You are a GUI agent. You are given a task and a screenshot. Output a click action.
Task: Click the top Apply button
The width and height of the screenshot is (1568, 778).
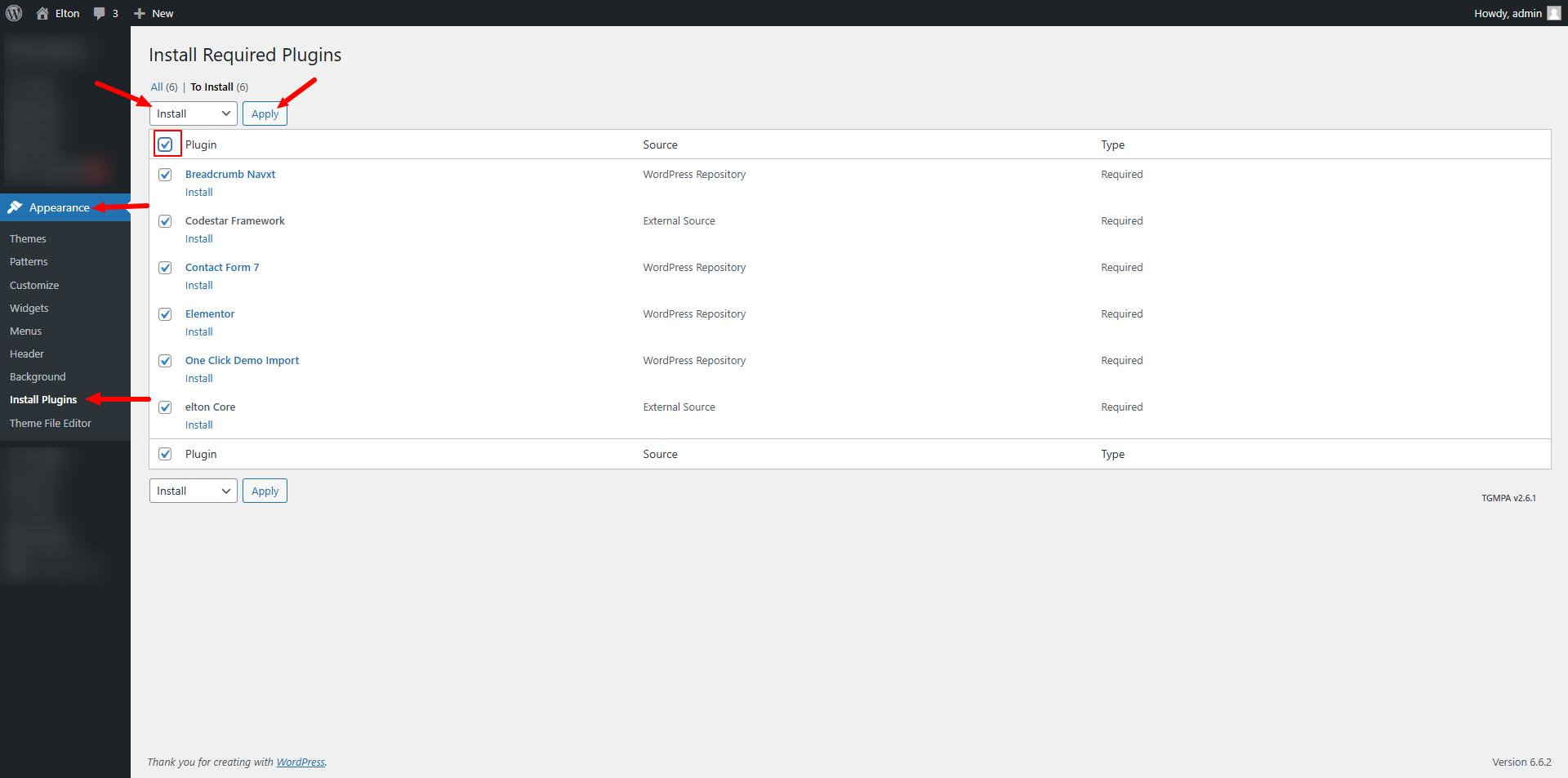(x=265, y=113)
